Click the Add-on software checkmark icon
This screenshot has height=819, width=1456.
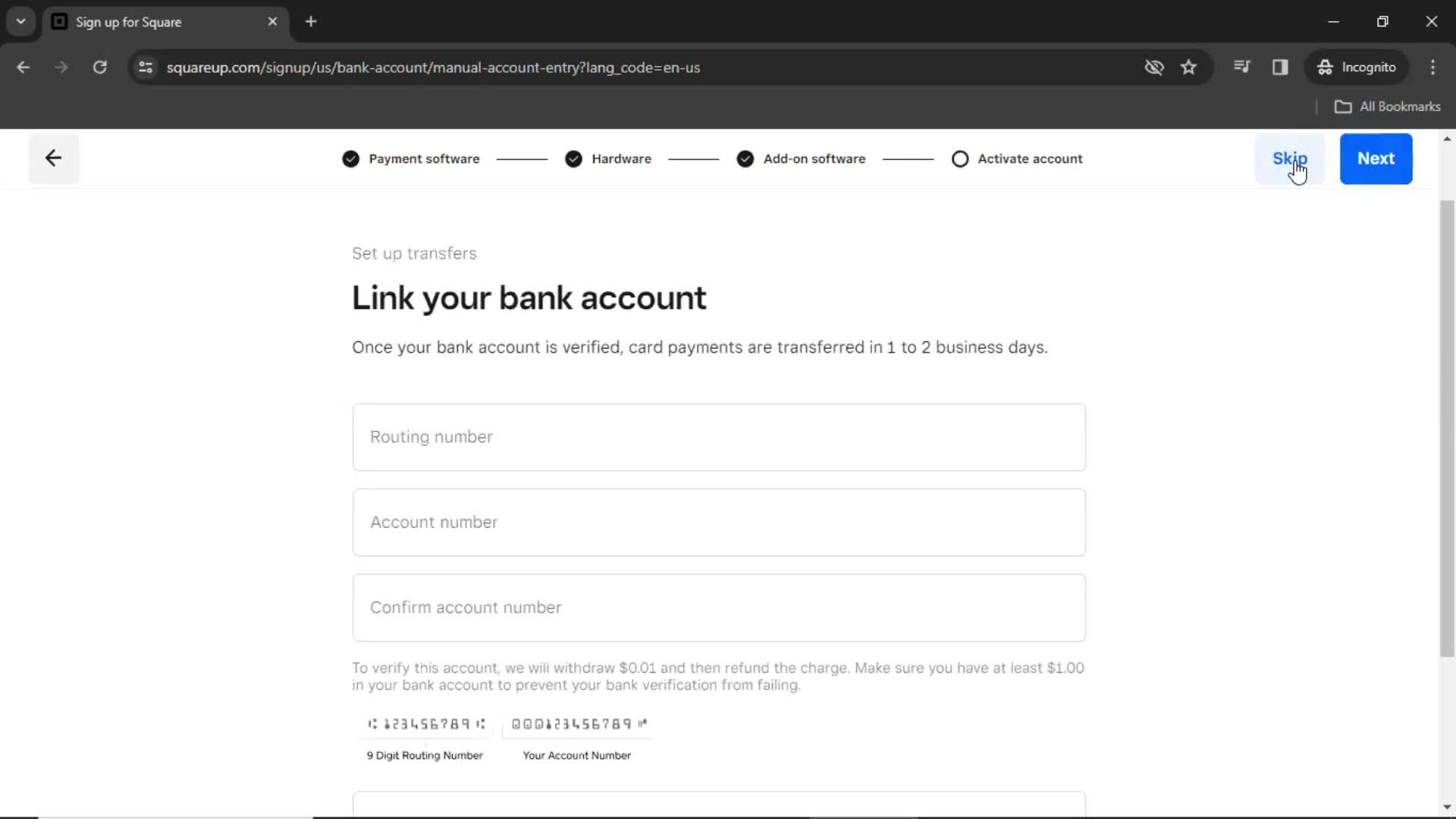746,158
